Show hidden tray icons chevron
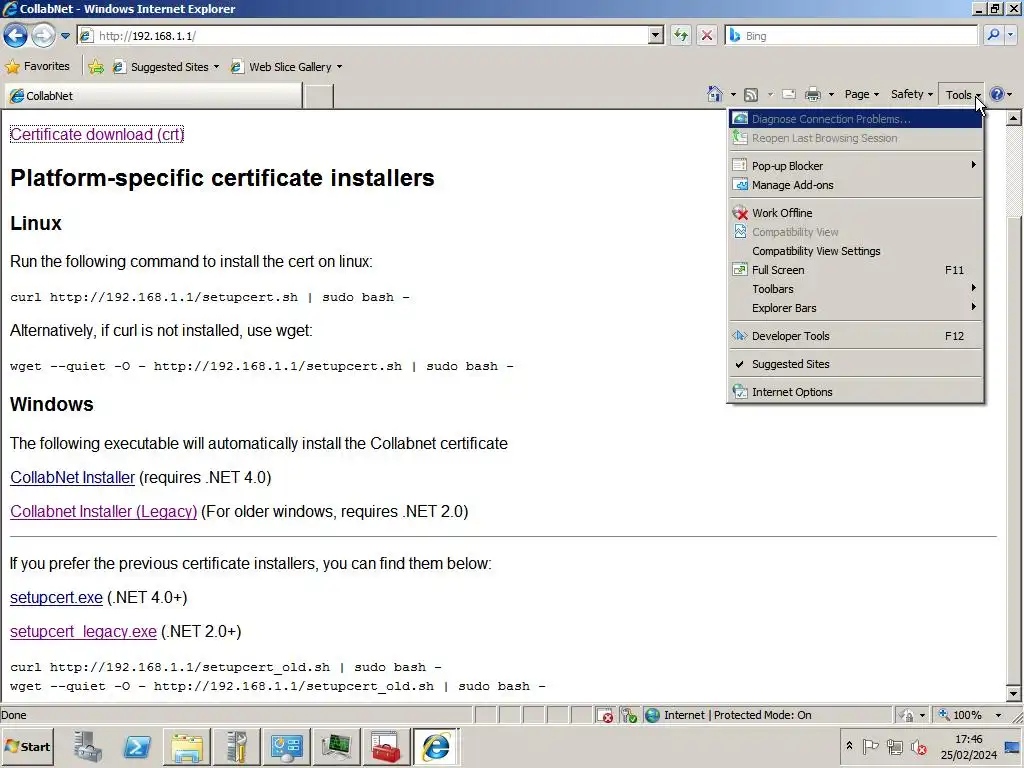The width and height of the screenshot is (1024, 768). [849, 746]
